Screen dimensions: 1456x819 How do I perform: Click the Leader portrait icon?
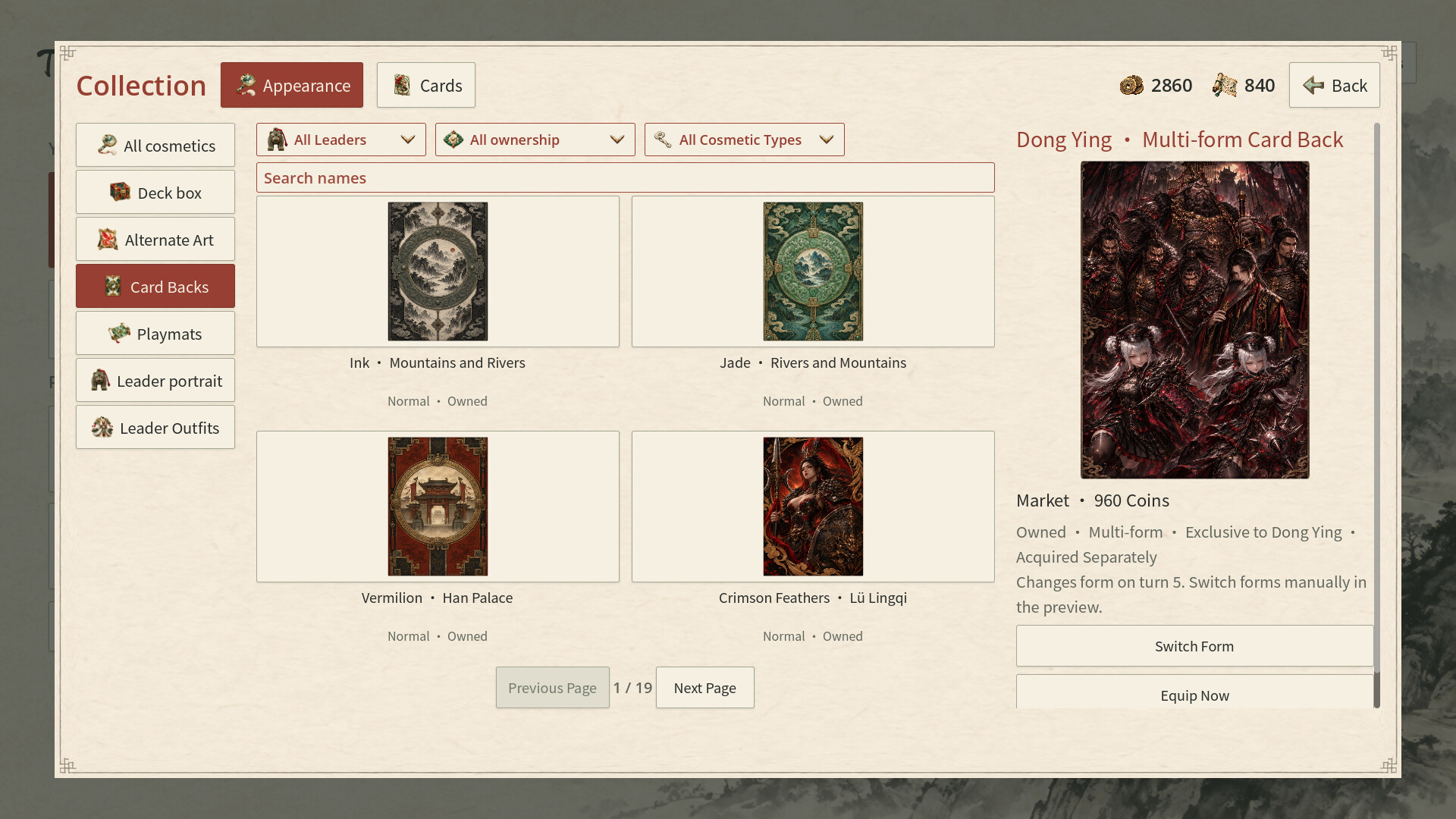pos(100,380)
